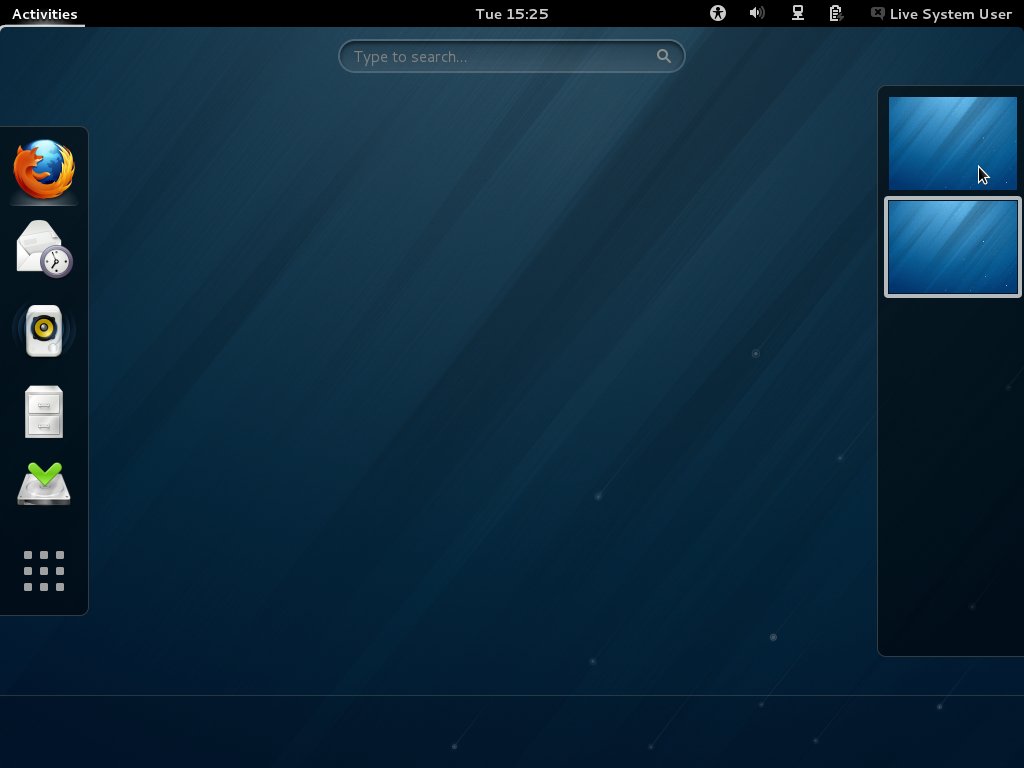
Task: Click the battery power status icon
Action: coord(836,14)
